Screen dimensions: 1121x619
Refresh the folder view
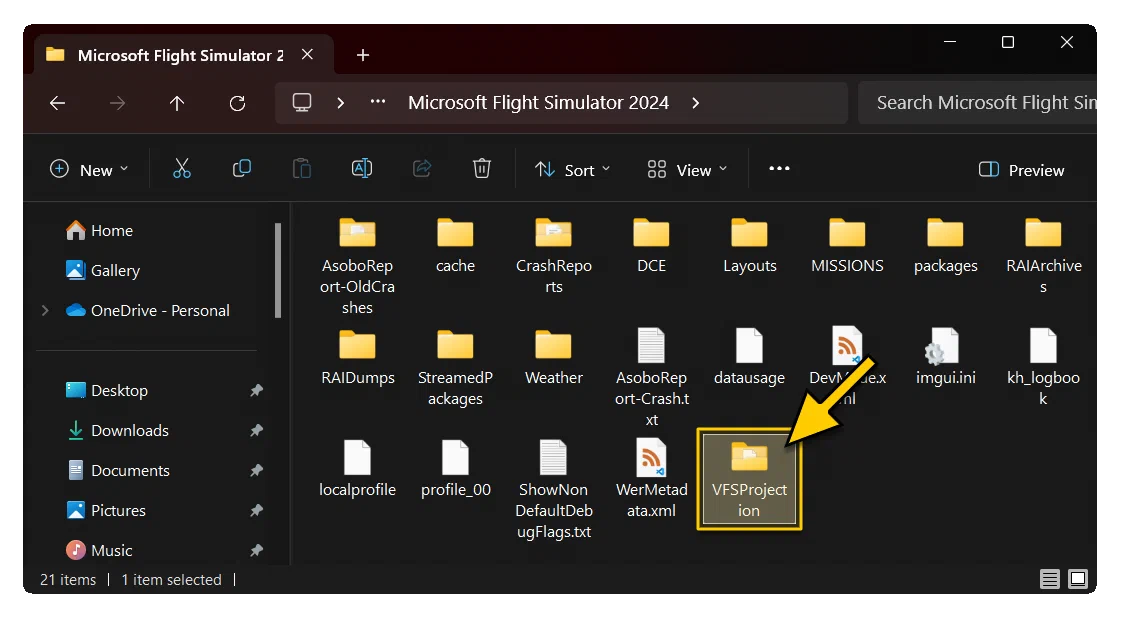pyautogui.click(x=237, y=103)
